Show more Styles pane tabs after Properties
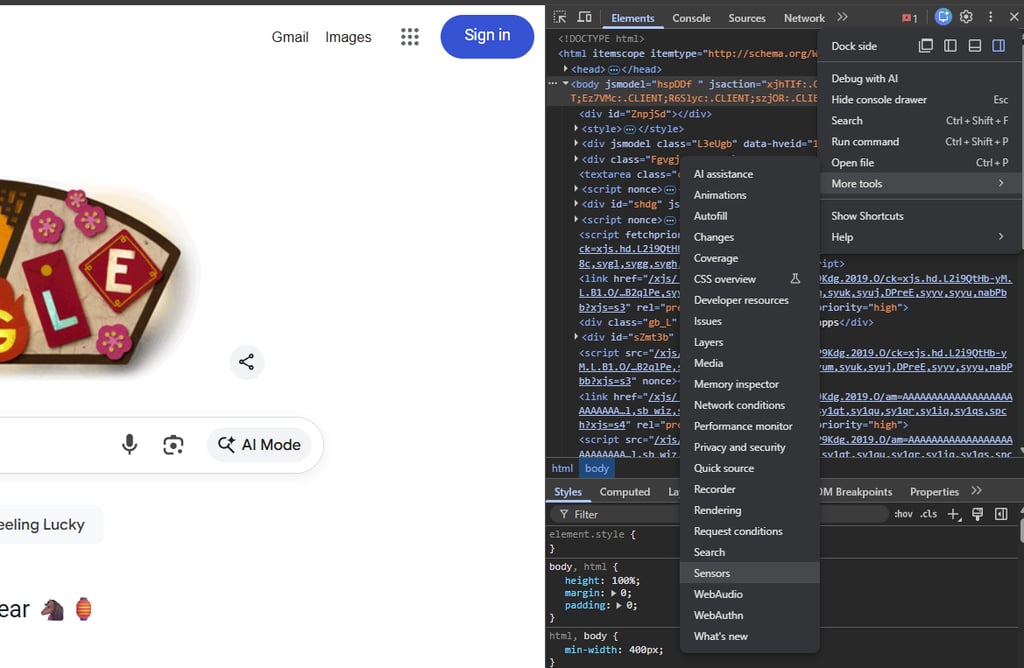The height and width of the screenshot is (668, 1024). (976, 491)
